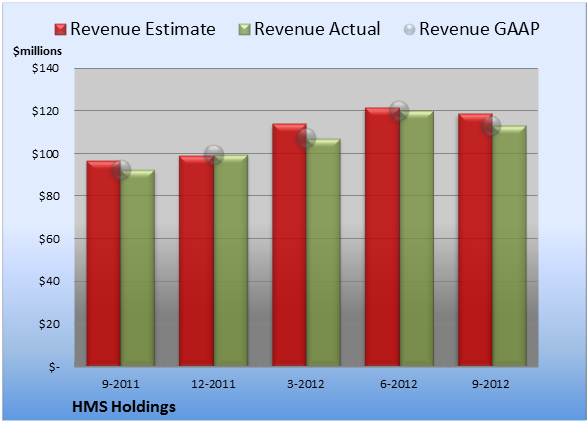Click the GAAP sphere marker for 9-2011

point(121,170)
